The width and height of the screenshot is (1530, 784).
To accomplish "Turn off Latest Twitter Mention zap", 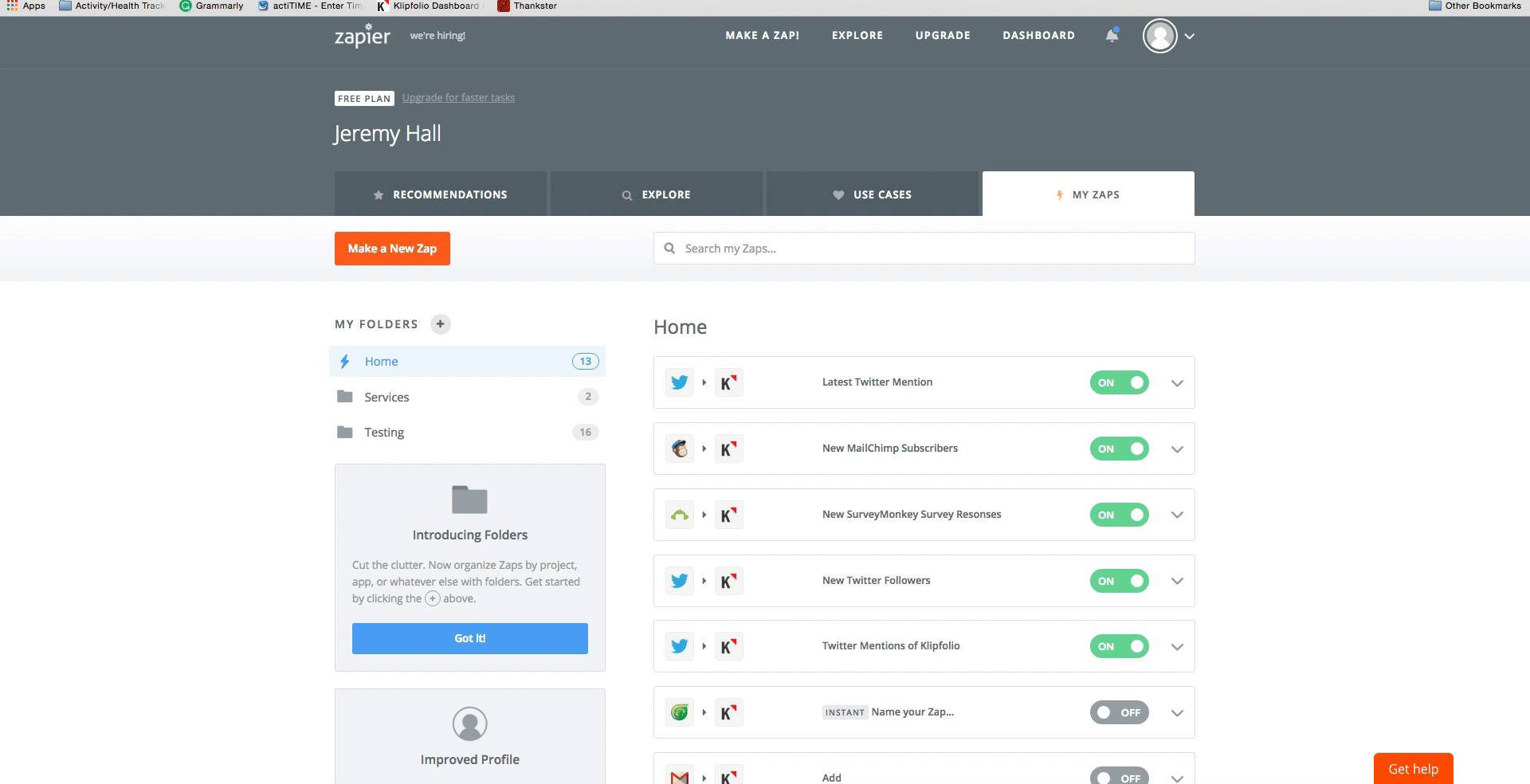I will tap(1120, 382).
